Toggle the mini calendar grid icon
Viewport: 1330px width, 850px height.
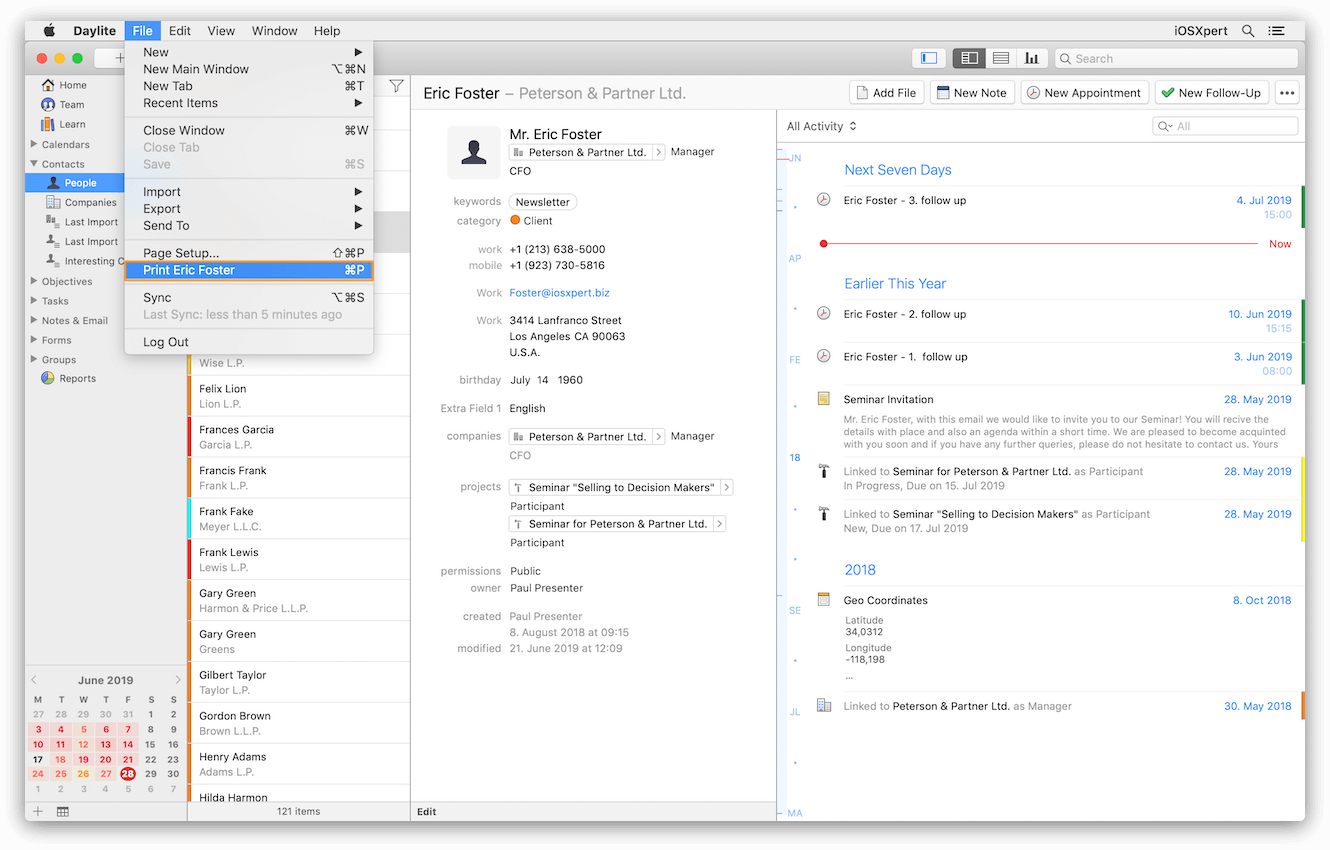pyautogui.click(x=63, y=811)
